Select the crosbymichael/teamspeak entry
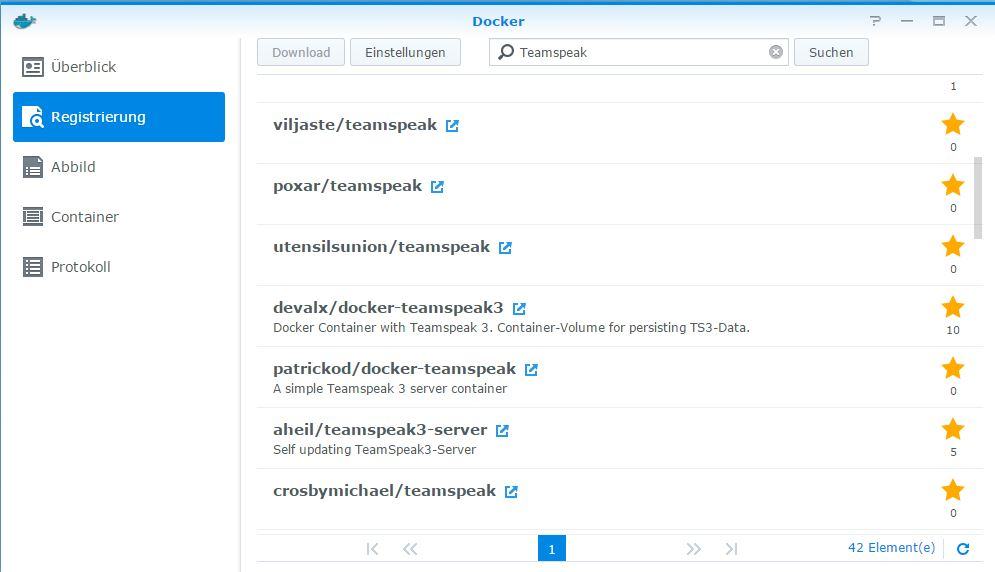 point(619,499)
